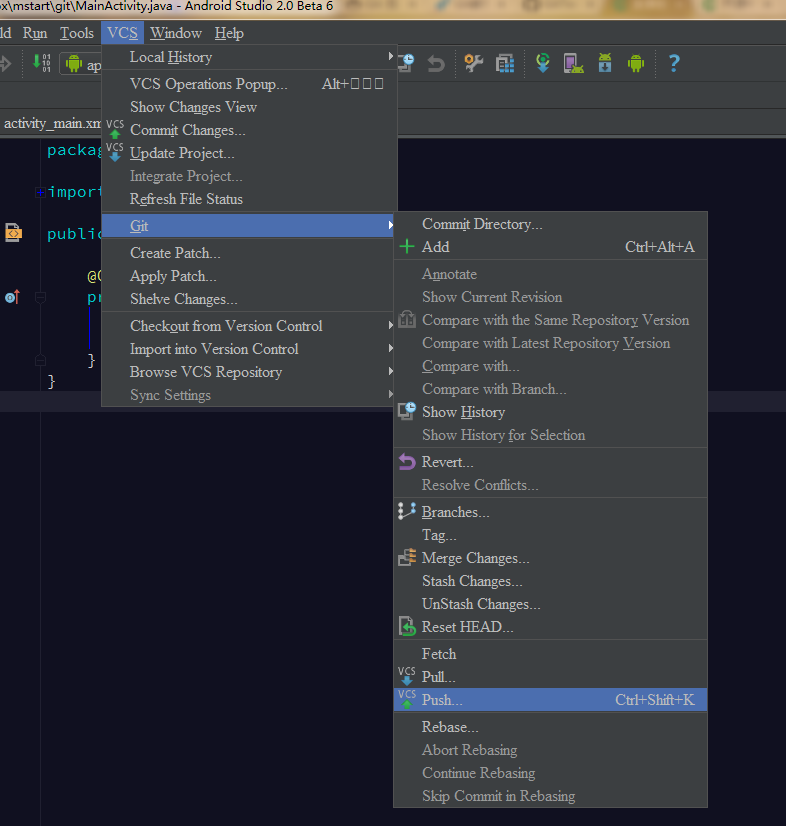Expand the Local History submenu
This screenshot has width=786, height=826.
pyautogui.click(x=249, y=57)
